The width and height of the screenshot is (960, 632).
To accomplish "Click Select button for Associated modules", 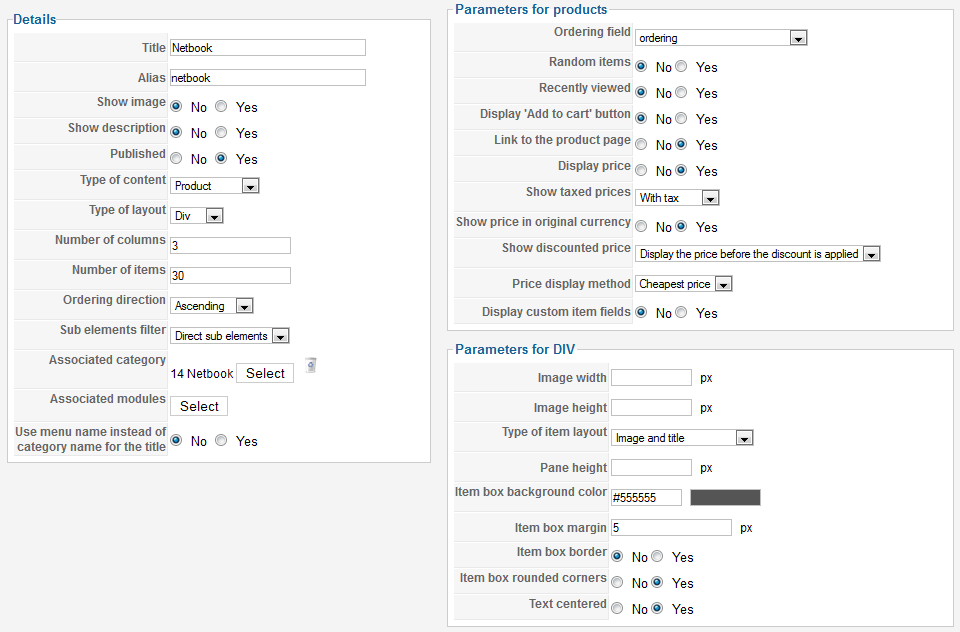I will click(x=199, y=406).
